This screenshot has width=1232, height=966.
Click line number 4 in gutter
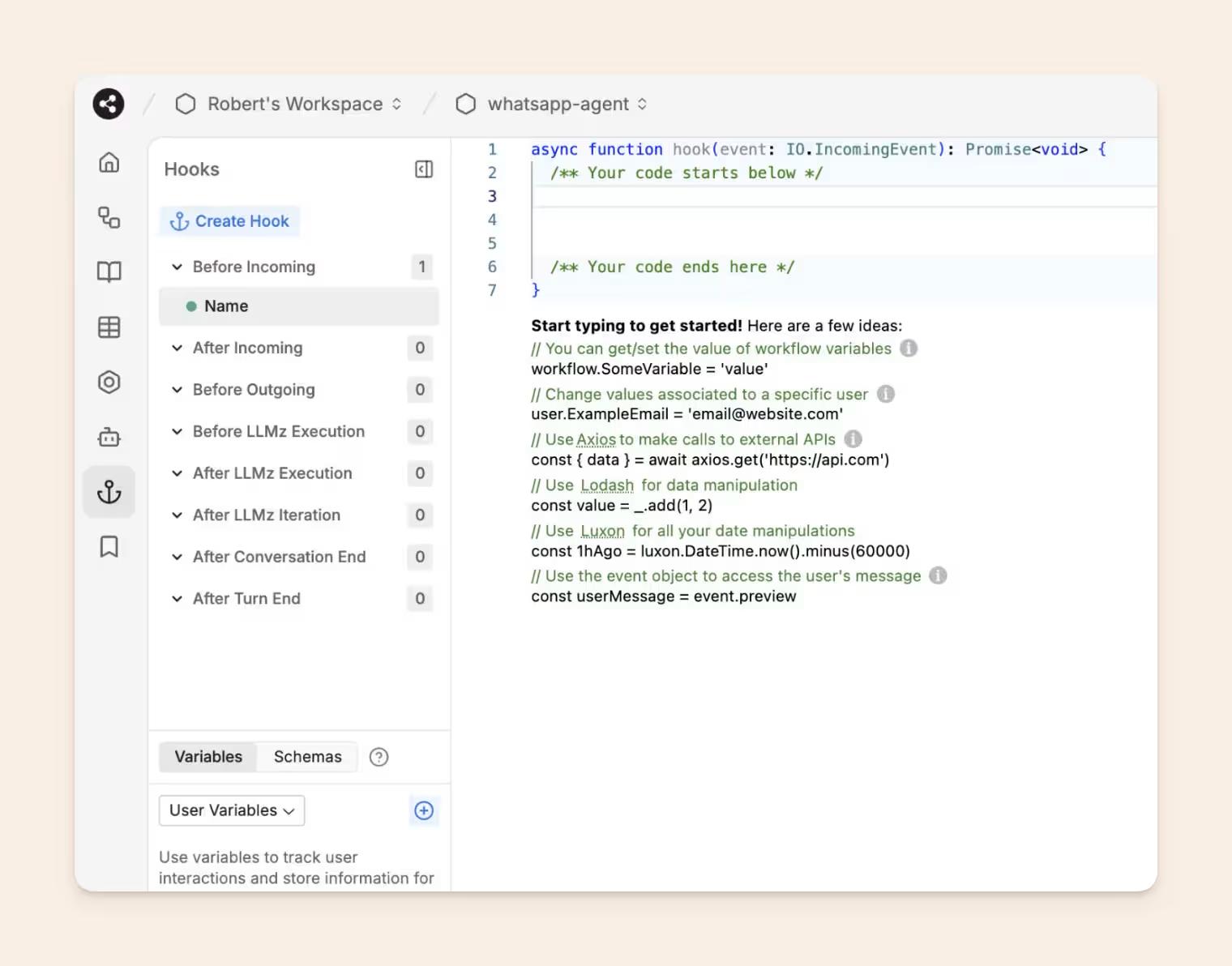pos(492,220)
